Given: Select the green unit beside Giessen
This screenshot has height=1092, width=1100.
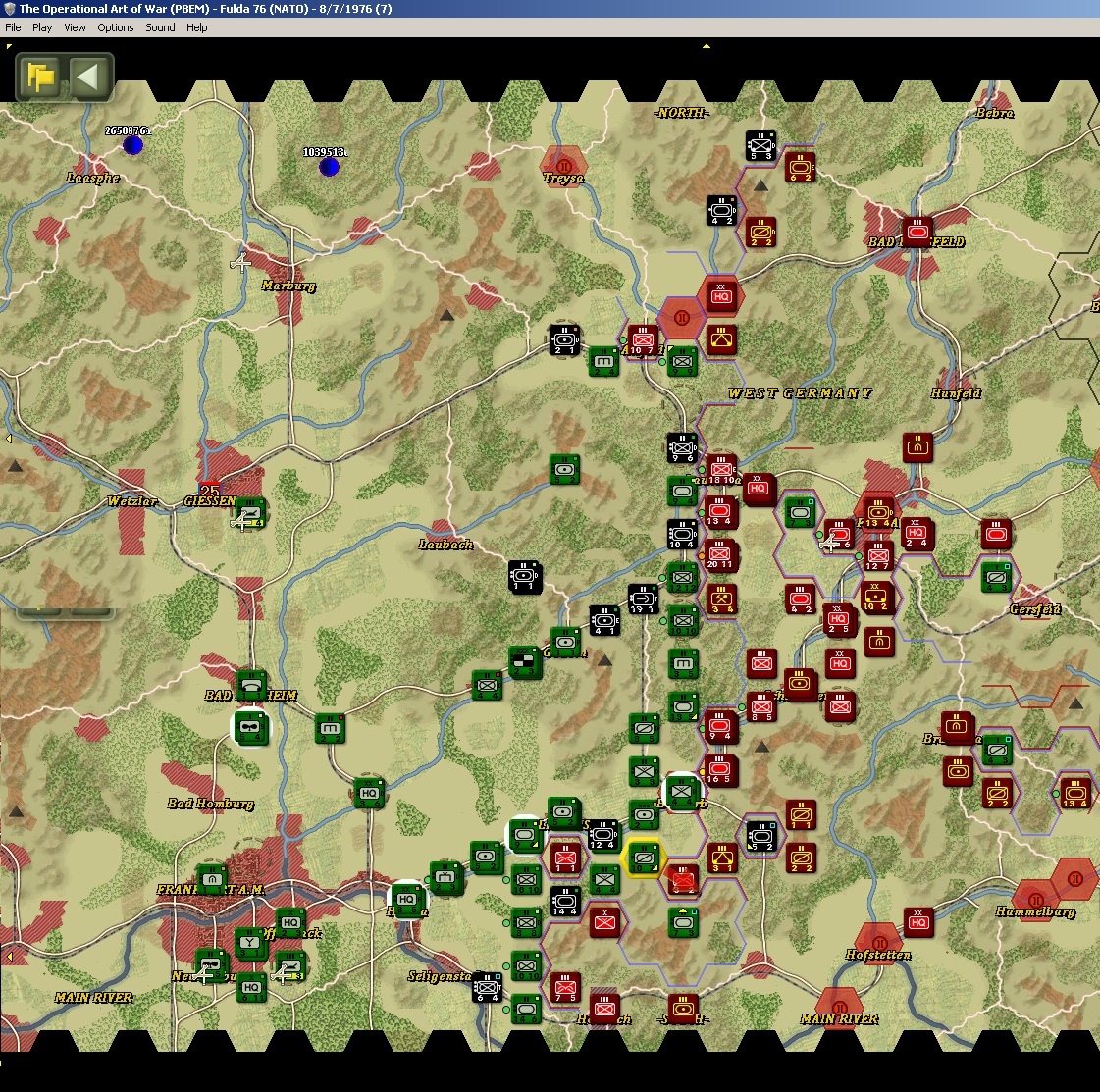Looking at the screenshot, I should (x=250, y=513).
